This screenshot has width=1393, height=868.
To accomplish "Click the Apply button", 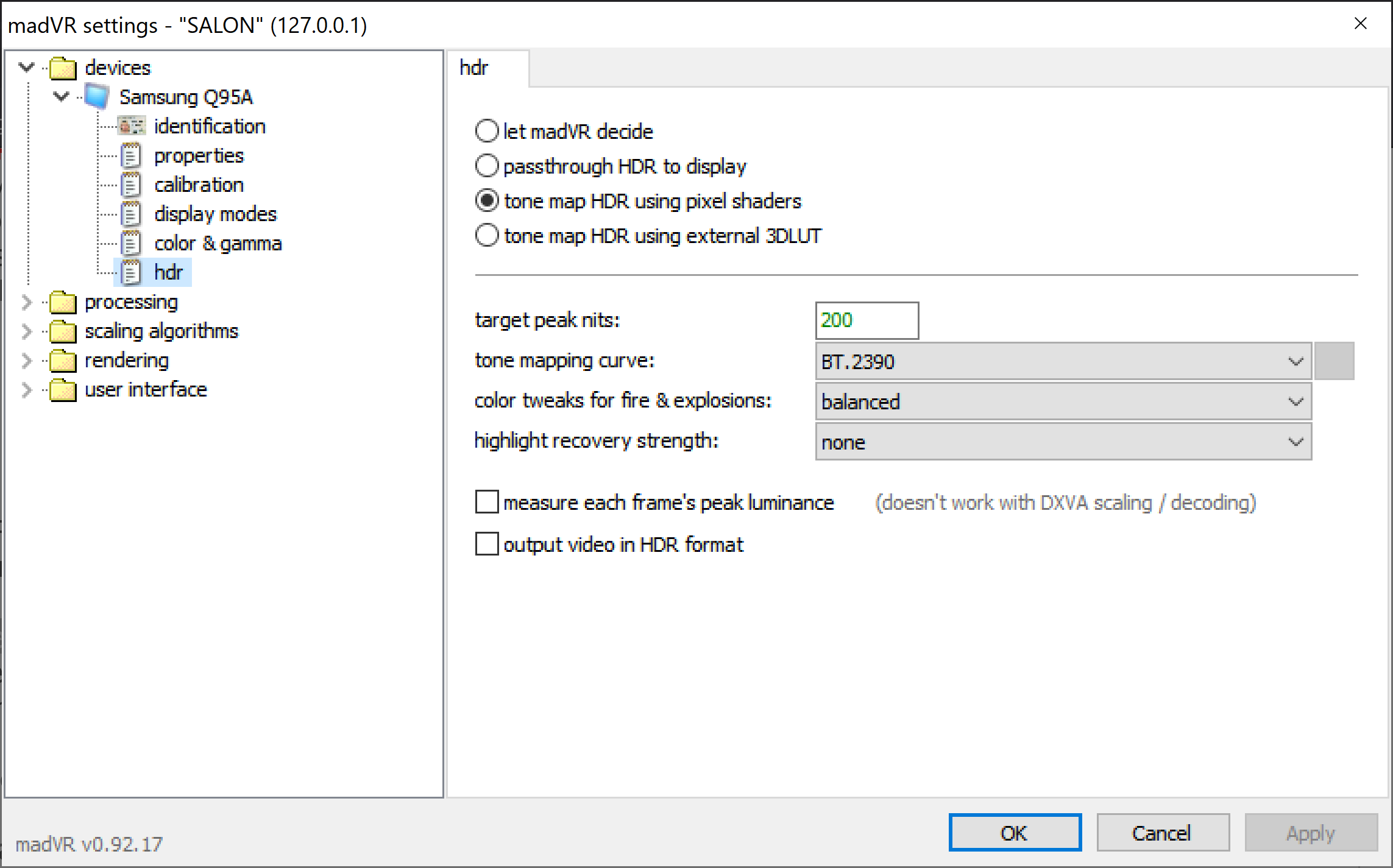I will click(1311, 833).
